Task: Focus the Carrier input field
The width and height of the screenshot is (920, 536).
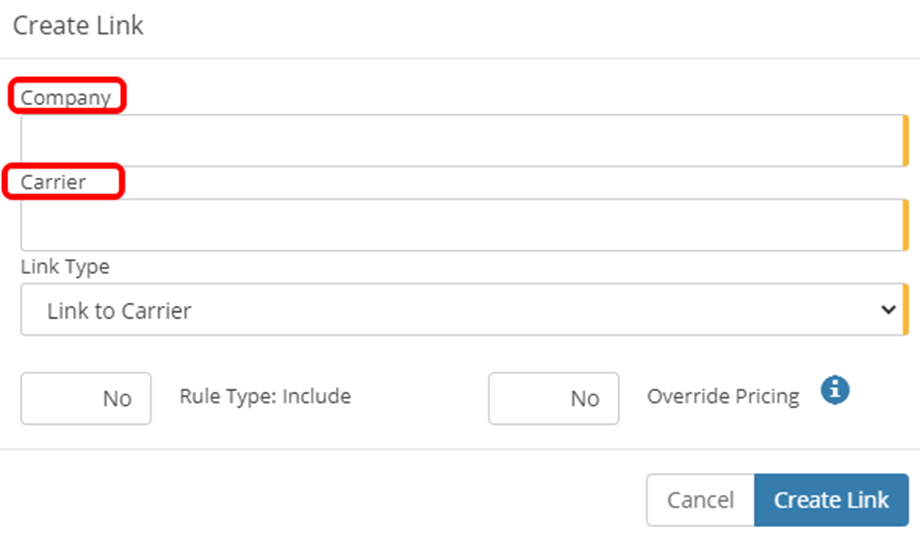Action: [460, 225]
